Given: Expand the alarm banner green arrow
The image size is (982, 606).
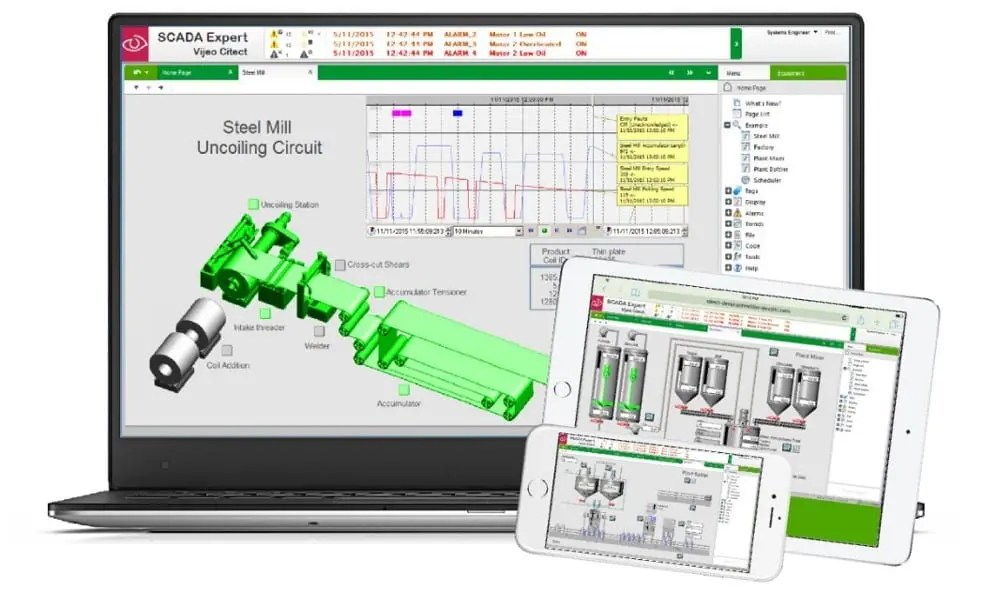Looking at the screenshot, I should coord(736,44).
